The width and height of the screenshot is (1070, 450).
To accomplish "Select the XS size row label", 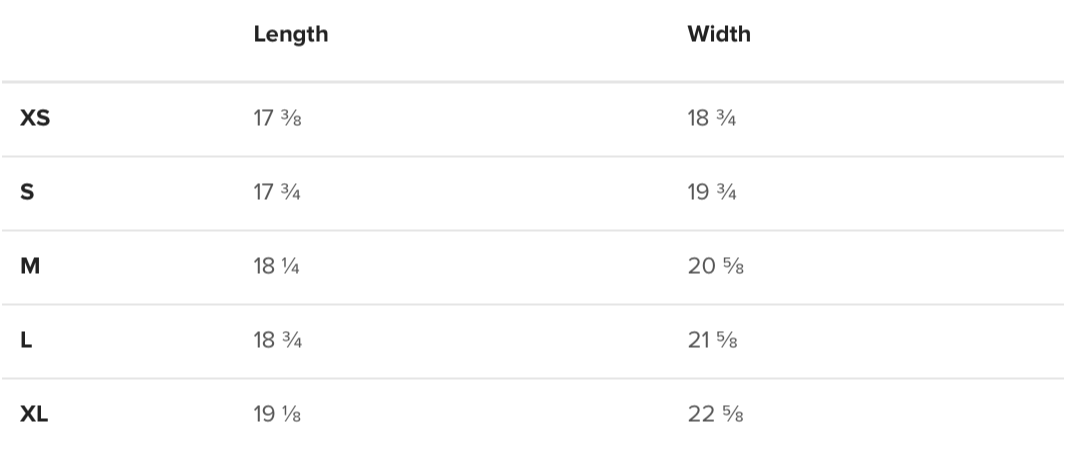I will 35,119.
